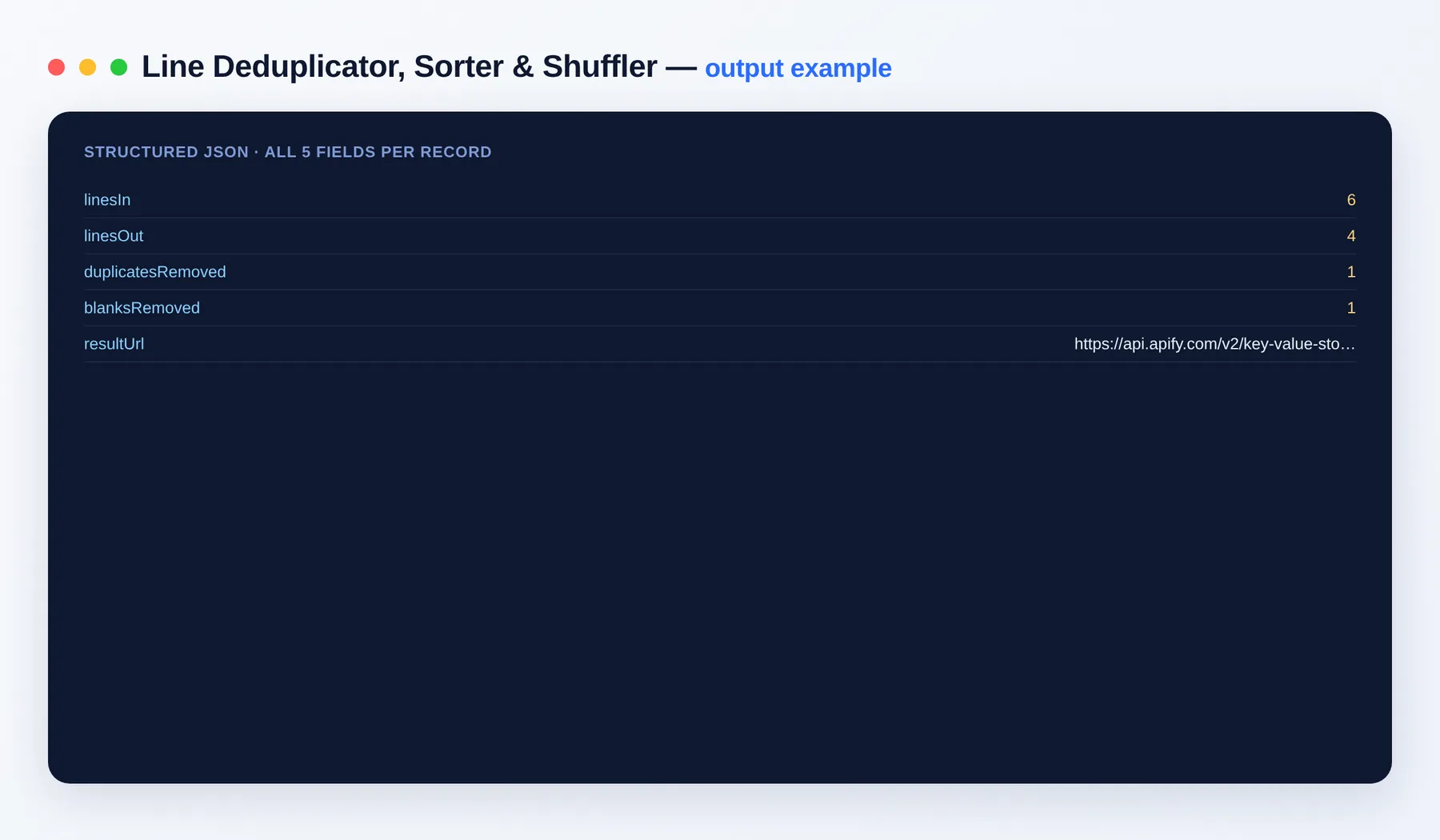1440x840 pixels.
Task: Select the blanksRemoved field label
Action: click(142, 308)
